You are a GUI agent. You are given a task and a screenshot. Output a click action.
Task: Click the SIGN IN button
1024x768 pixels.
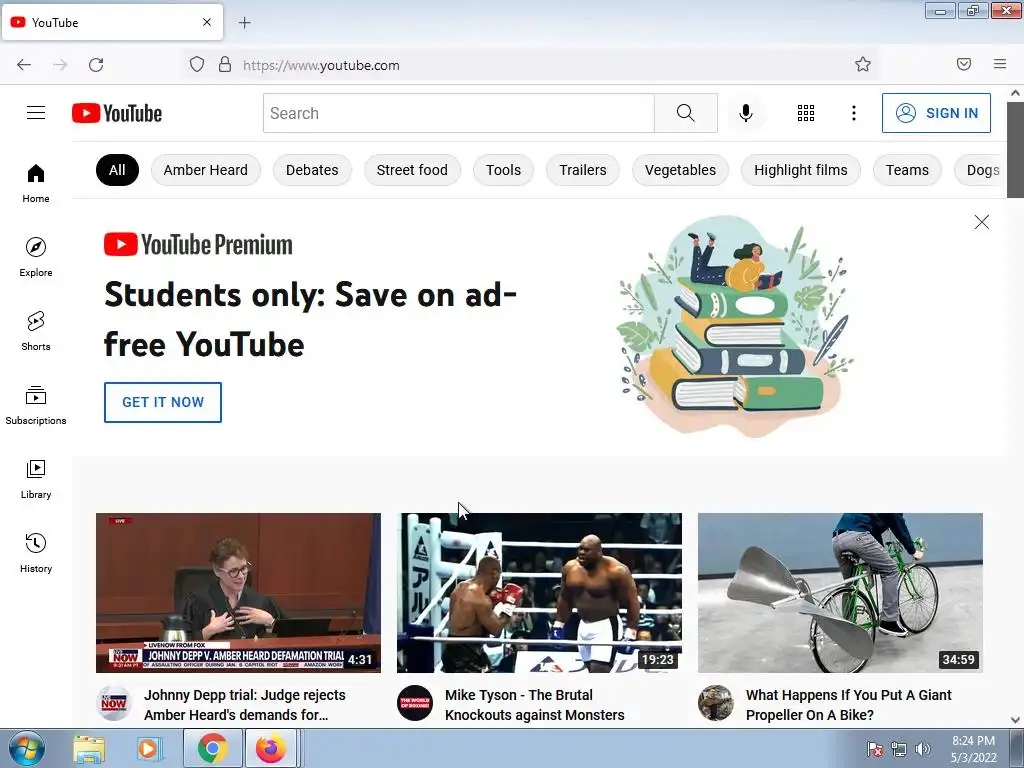pyautogui.click(x=936, y=113)
